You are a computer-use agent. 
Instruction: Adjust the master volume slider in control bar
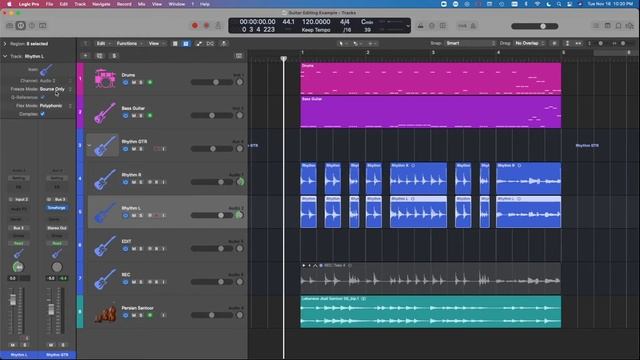tap(534, 26)
